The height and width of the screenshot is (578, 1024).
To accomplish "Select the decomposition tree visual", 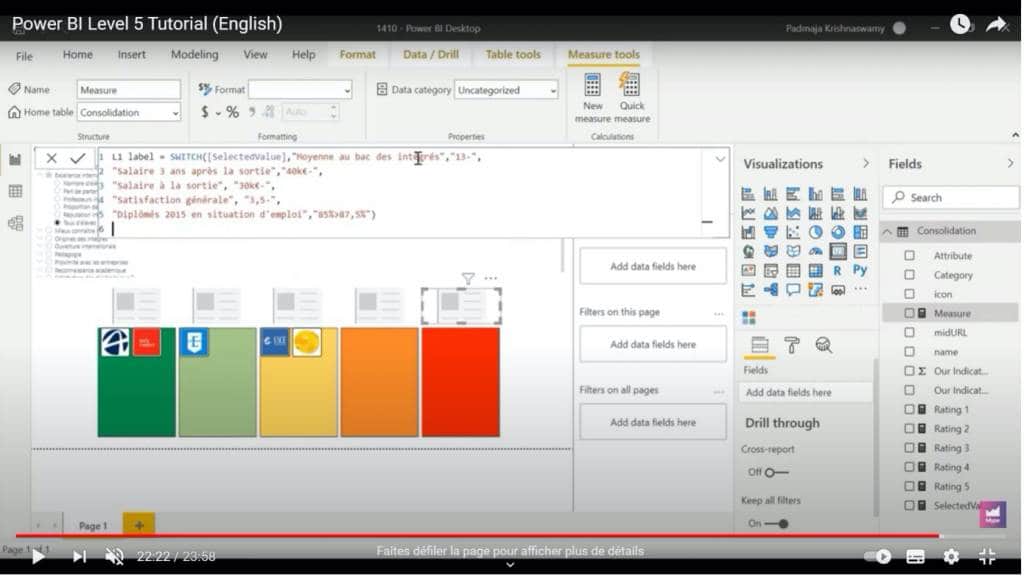I will pyautogui.click(x=771, y=289).
